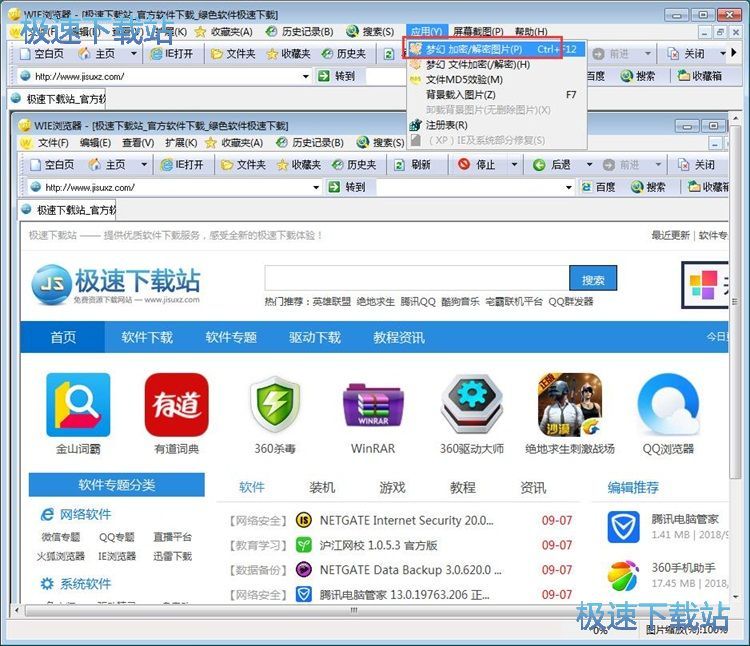Click blue 搜索 button on webpage
Screen dimensions: 750x646
pyautogui.click(x=593, y=278)
